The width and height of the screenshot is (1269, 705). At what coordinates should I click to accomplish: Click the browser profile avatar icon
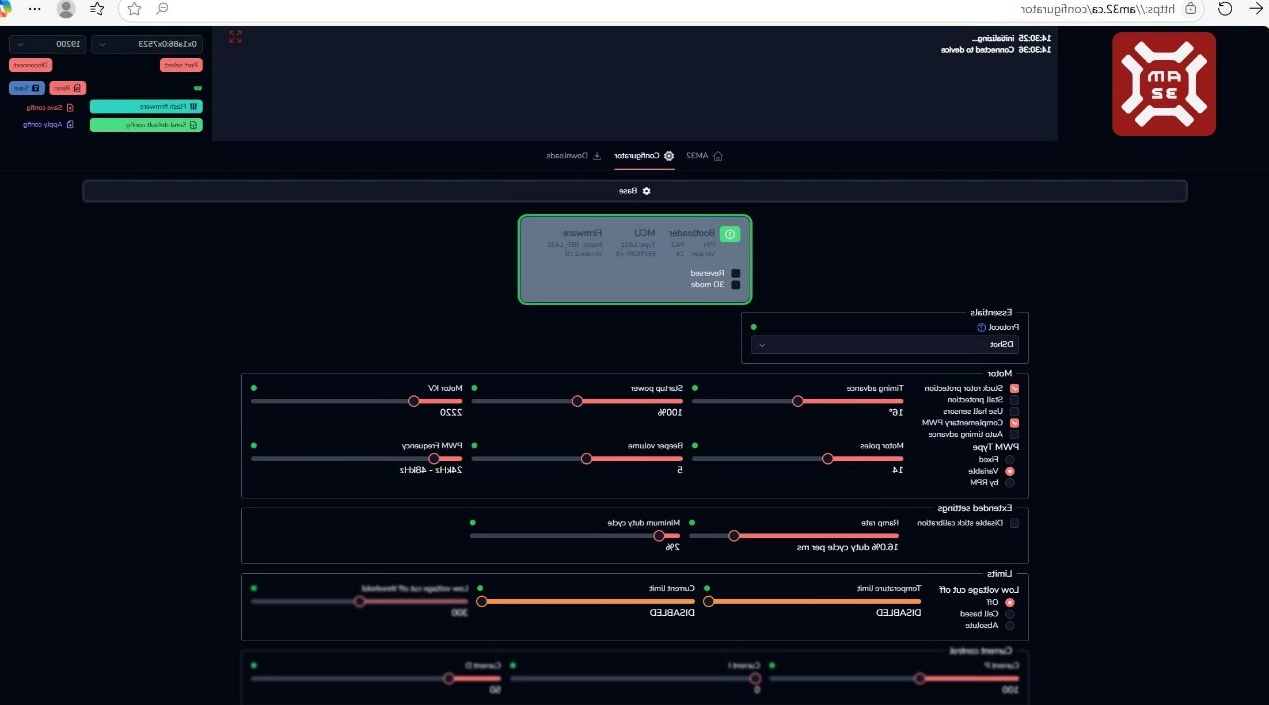(66, 9)
